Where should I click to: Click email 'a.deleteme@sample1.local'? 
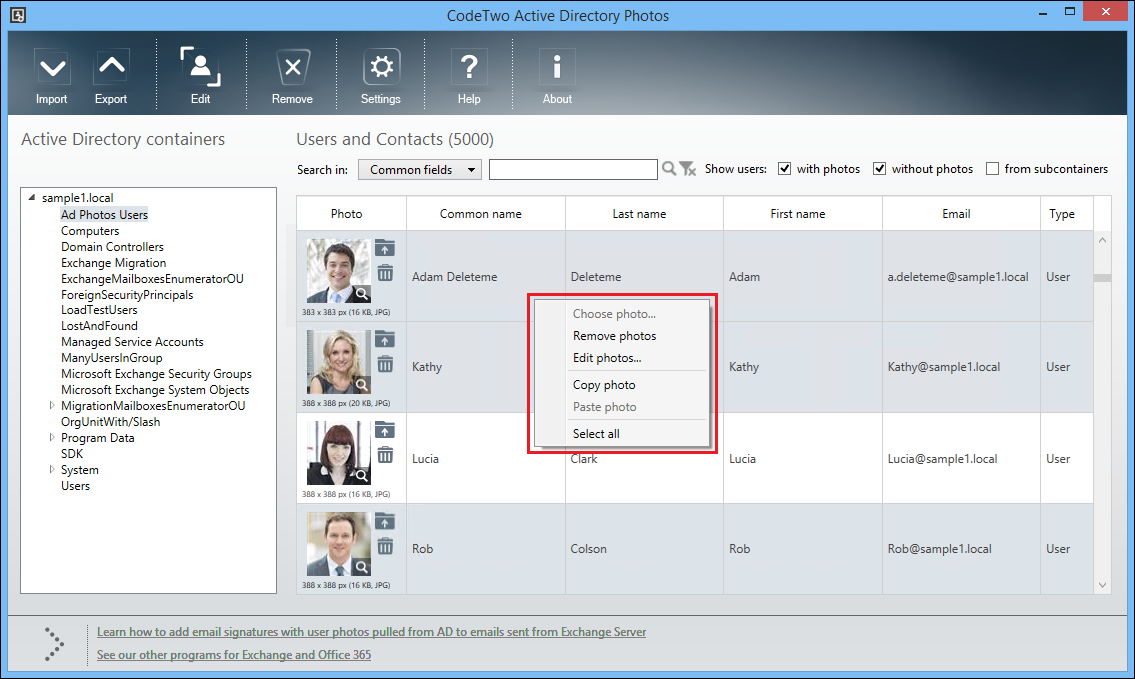pyautogui.click(x=958, y=277)
